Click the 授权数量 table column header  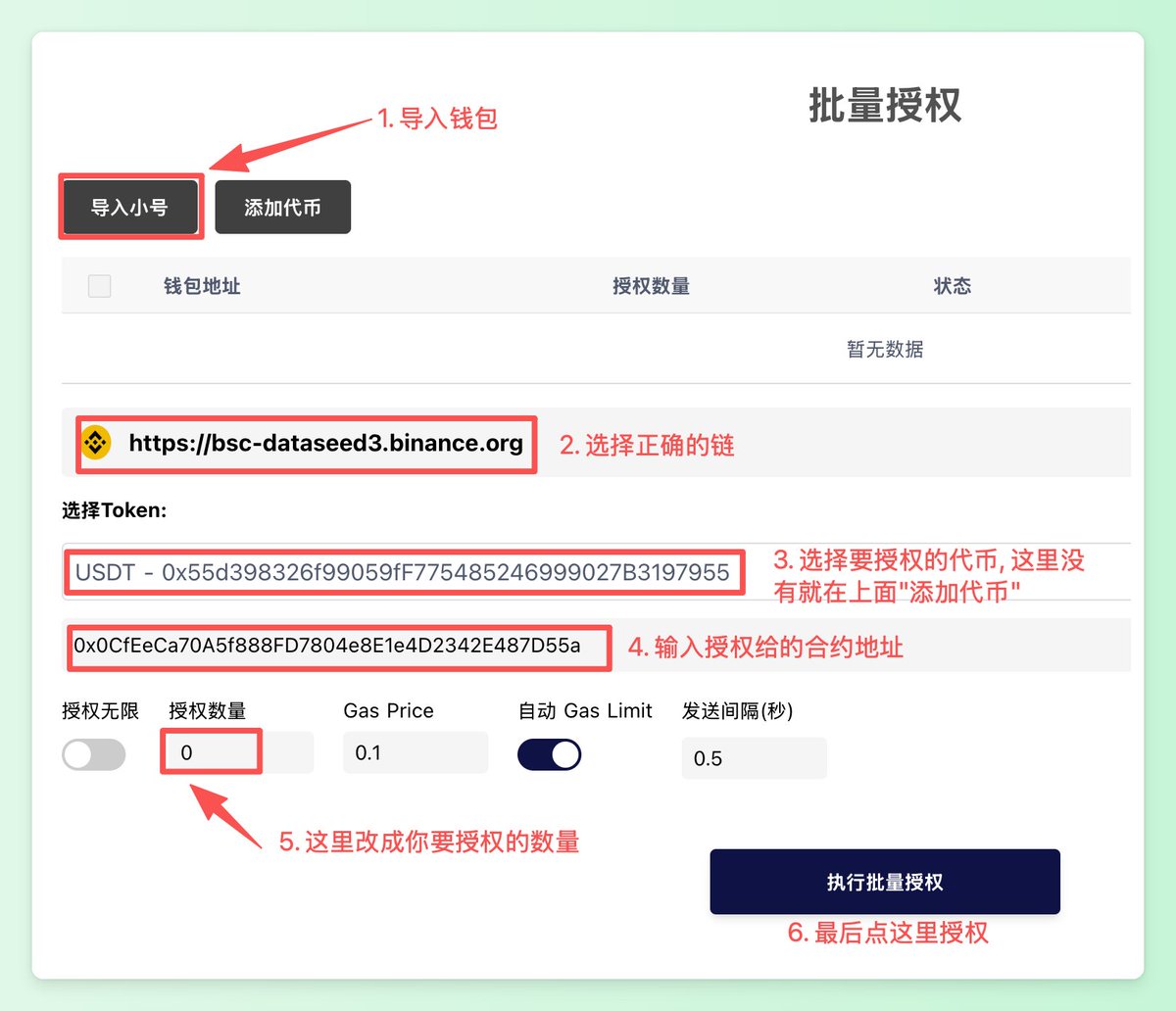coord(651,286)
